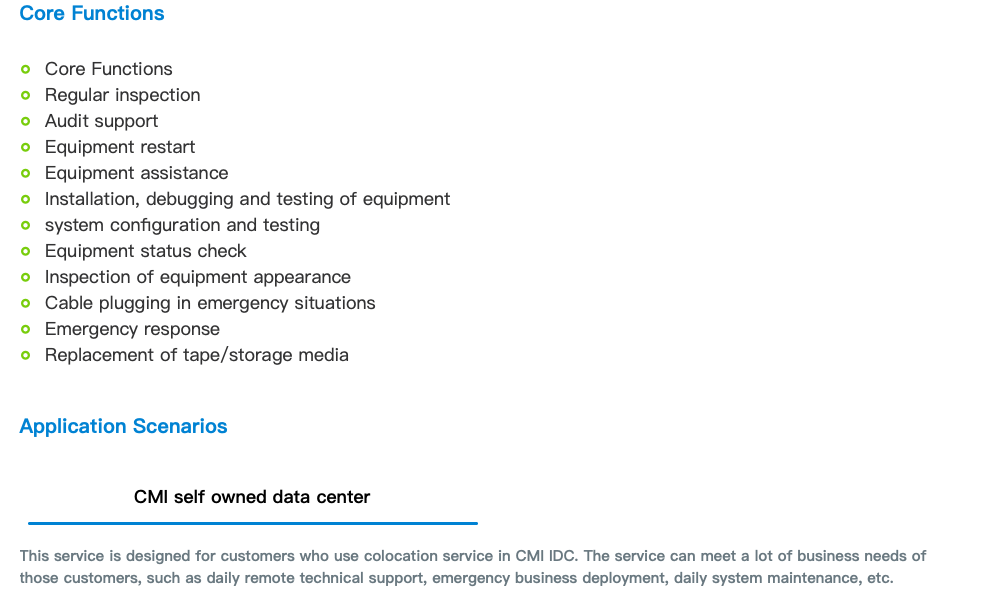Click the Emergency response list item text
This screenshot has height=606, width=993.
coord(132,329)
